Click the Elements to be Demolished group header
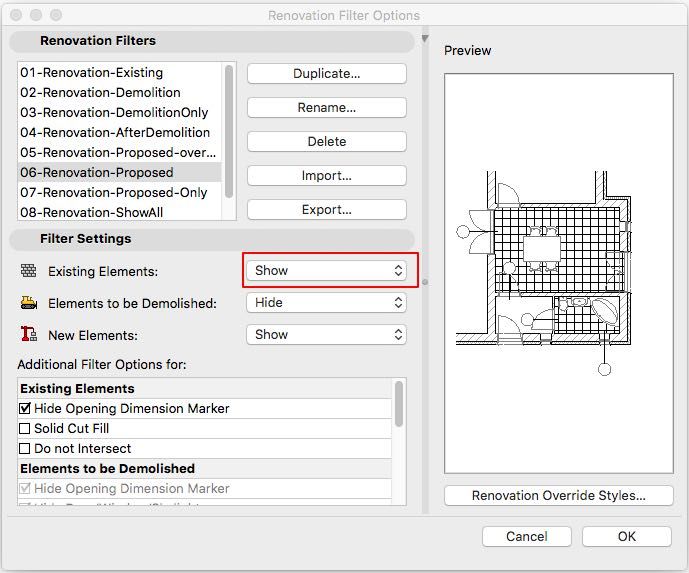Screen dimensions: 689x573 click(x=204, y=468)
